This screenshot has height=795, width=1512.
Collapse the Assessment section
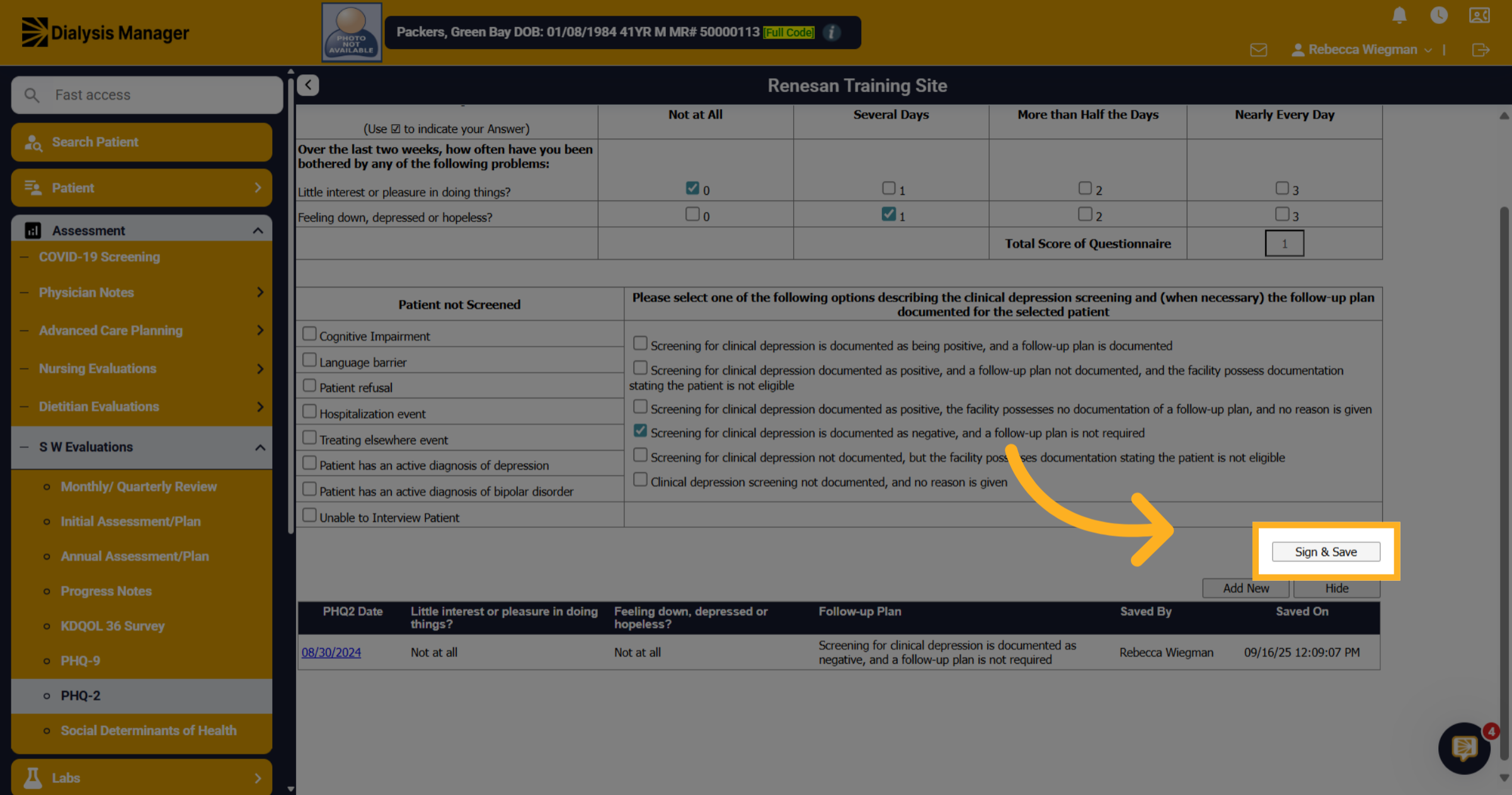tap(258, 231)
